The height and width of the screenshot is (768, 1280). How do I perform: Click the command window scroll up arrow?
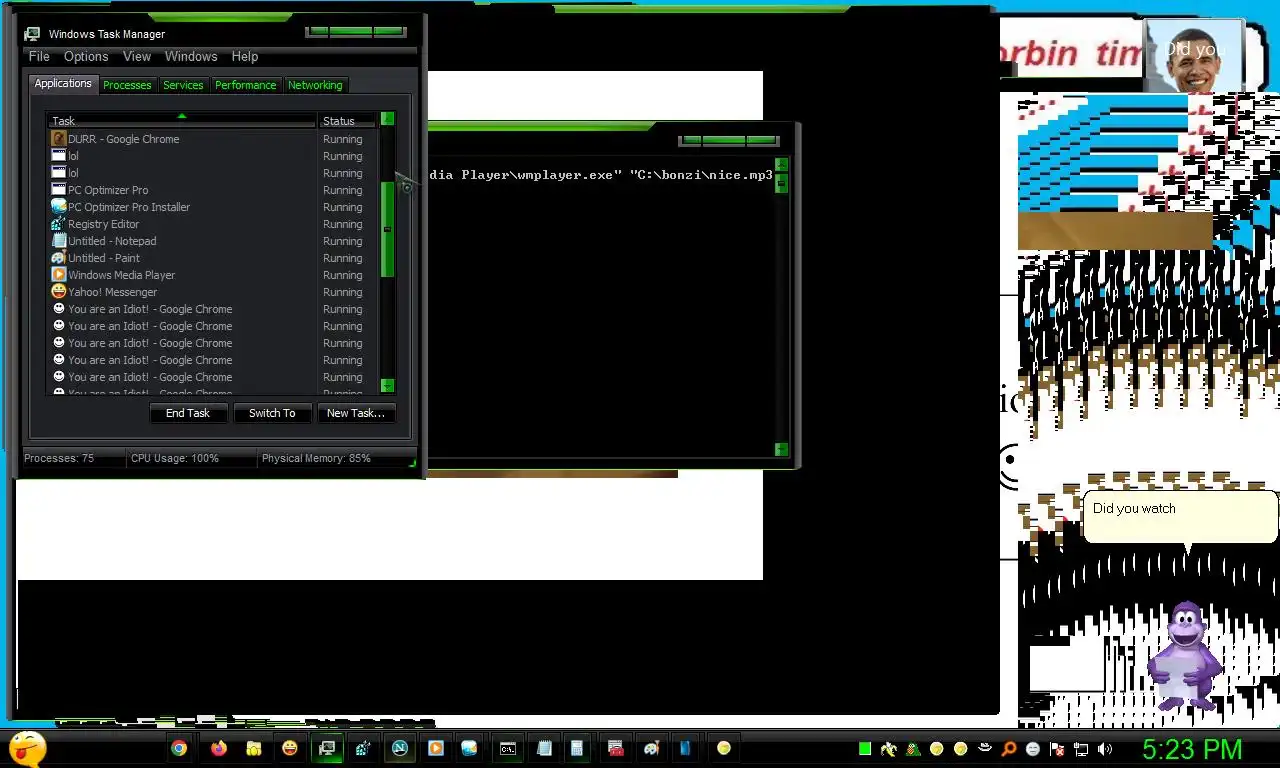[782, 165]
